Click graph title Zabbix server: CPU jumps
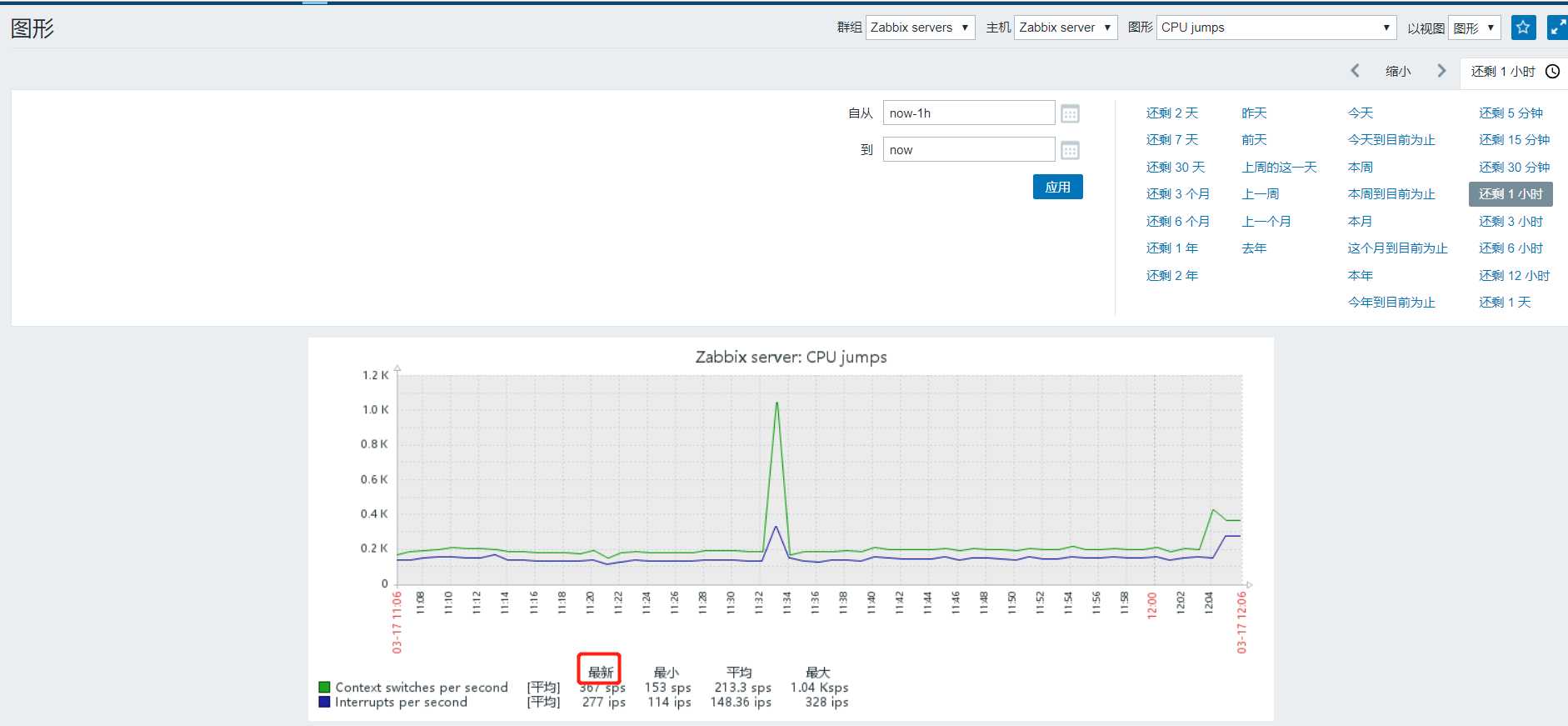Screen dimensions: 1568x726 tap(791, 357)
